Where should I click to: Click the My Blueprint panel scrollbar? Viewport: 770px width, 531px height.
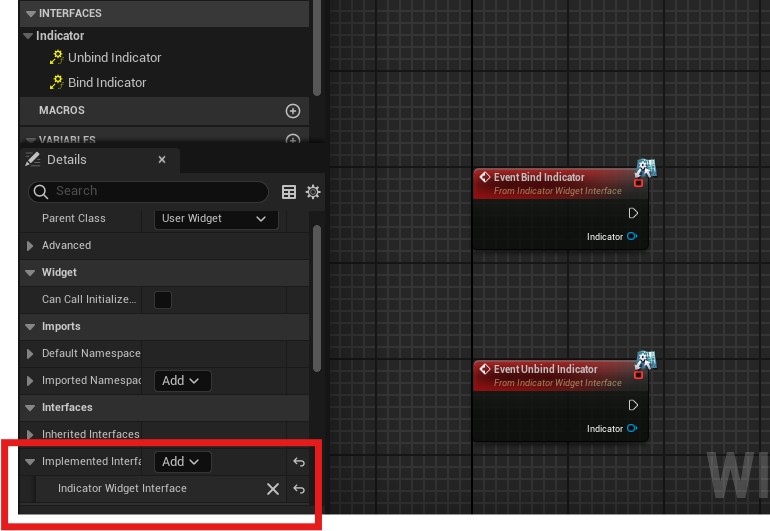click(317, 48)
